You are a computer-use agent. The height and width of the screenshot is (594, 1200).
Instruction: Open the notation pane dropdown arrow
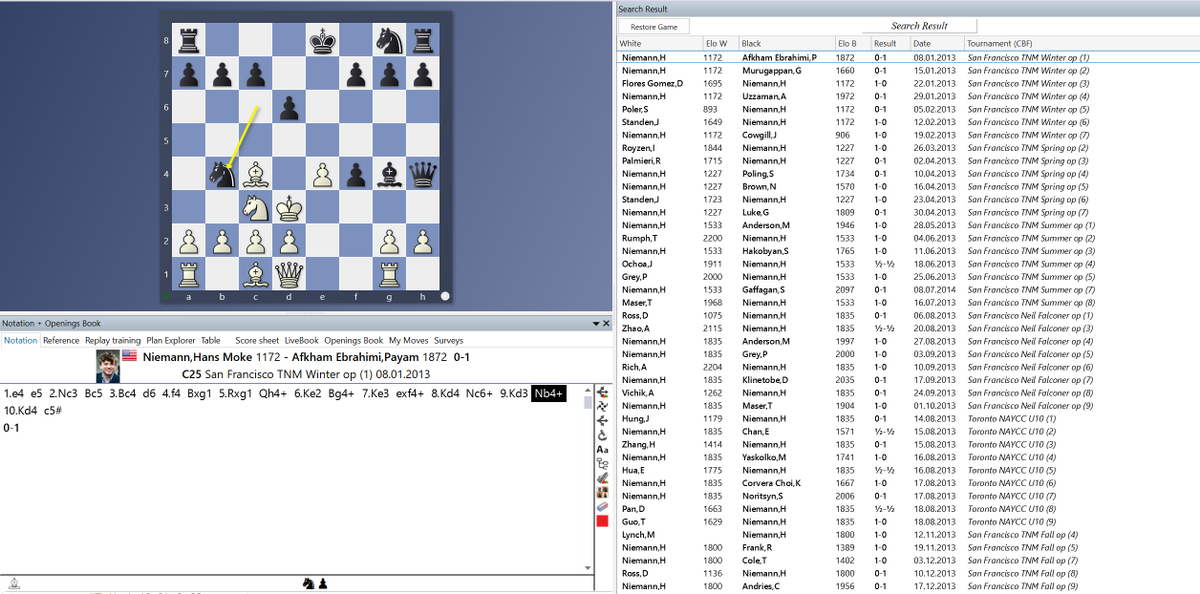[594, 324]
